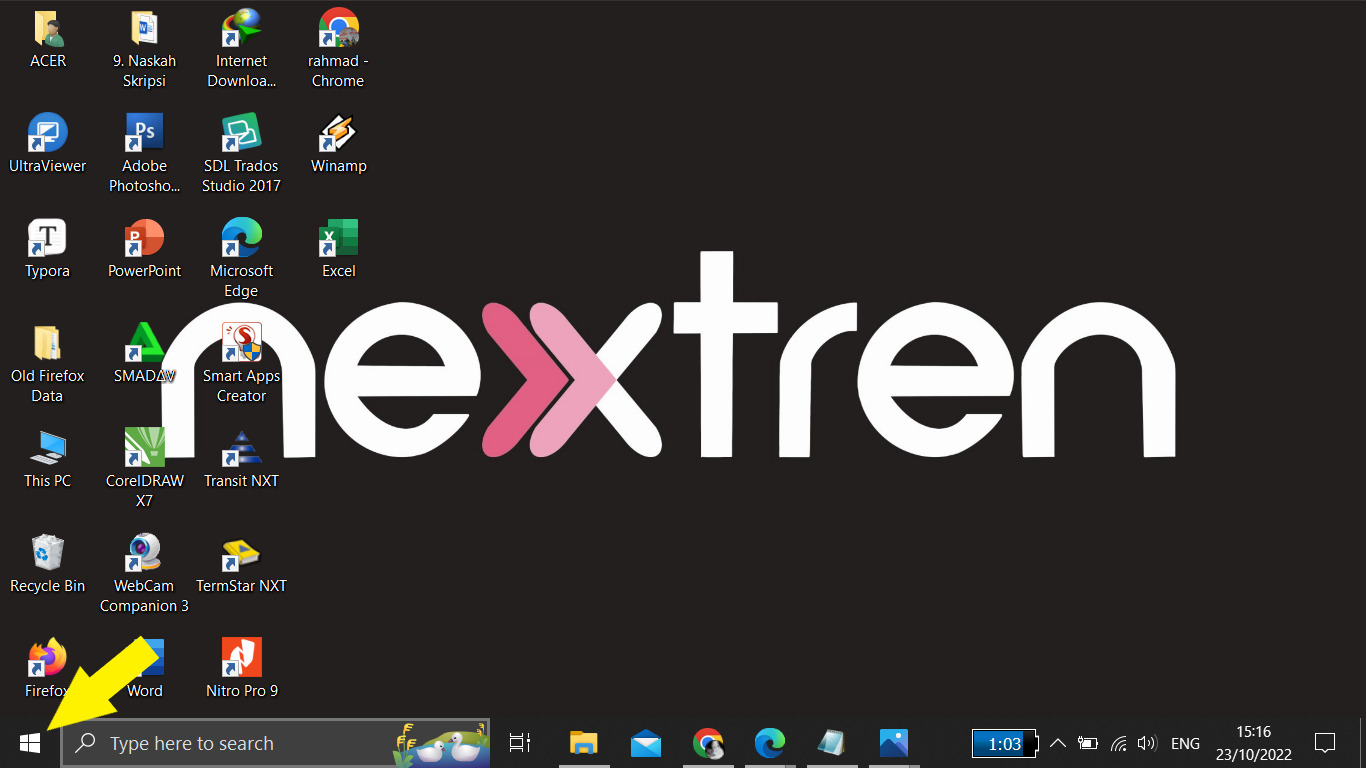
Task: Open the Windows Start menu
Action: click(x=30, y=743)
